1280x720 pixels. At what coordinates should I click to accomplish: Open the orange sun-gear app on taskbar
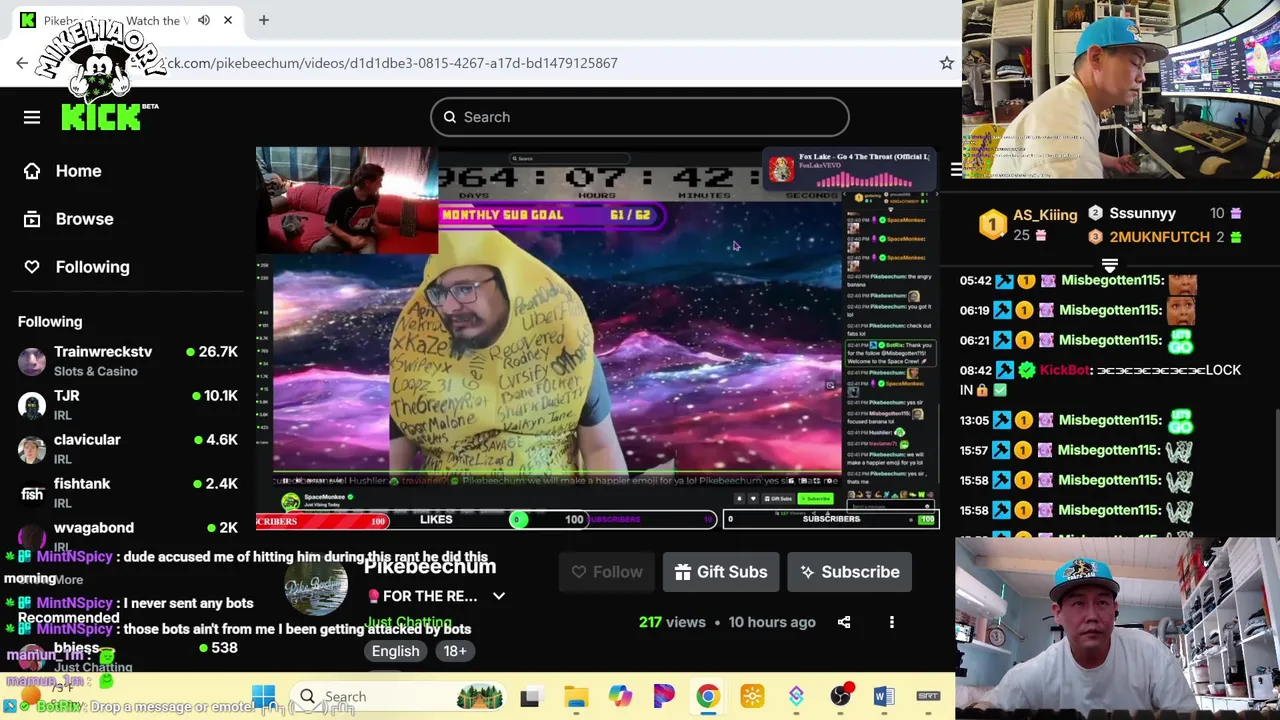[x=752, y=697]
